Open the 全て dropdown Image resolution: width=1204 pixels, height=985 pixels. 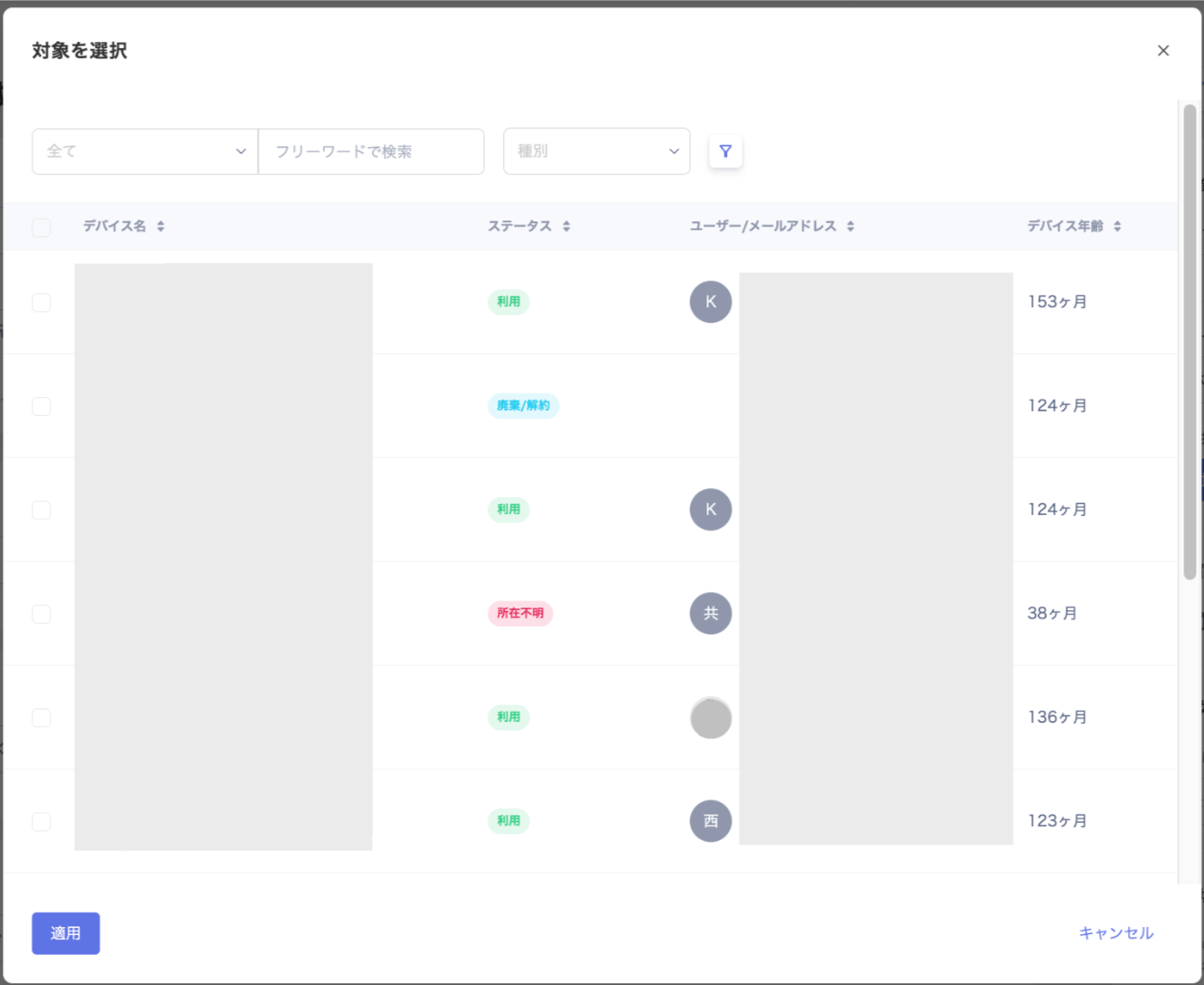coord(145,152)
